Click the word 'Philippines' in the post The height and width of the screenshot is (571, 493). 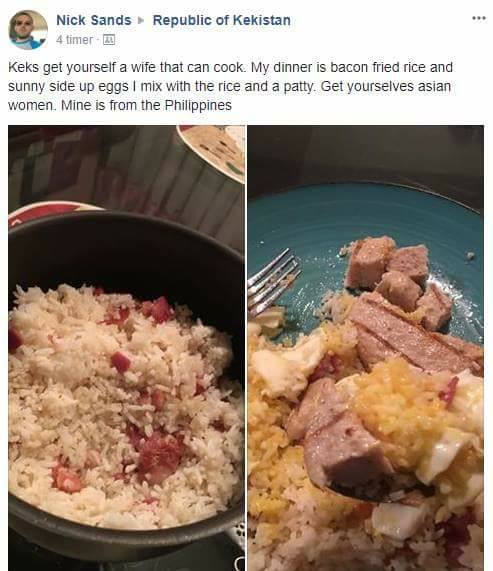pos(198,105)
